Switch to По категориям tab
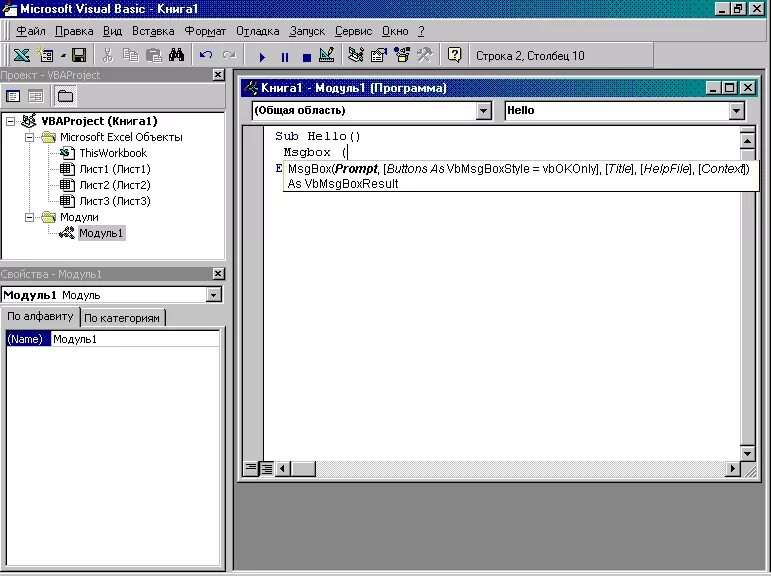 pos(122,318)
